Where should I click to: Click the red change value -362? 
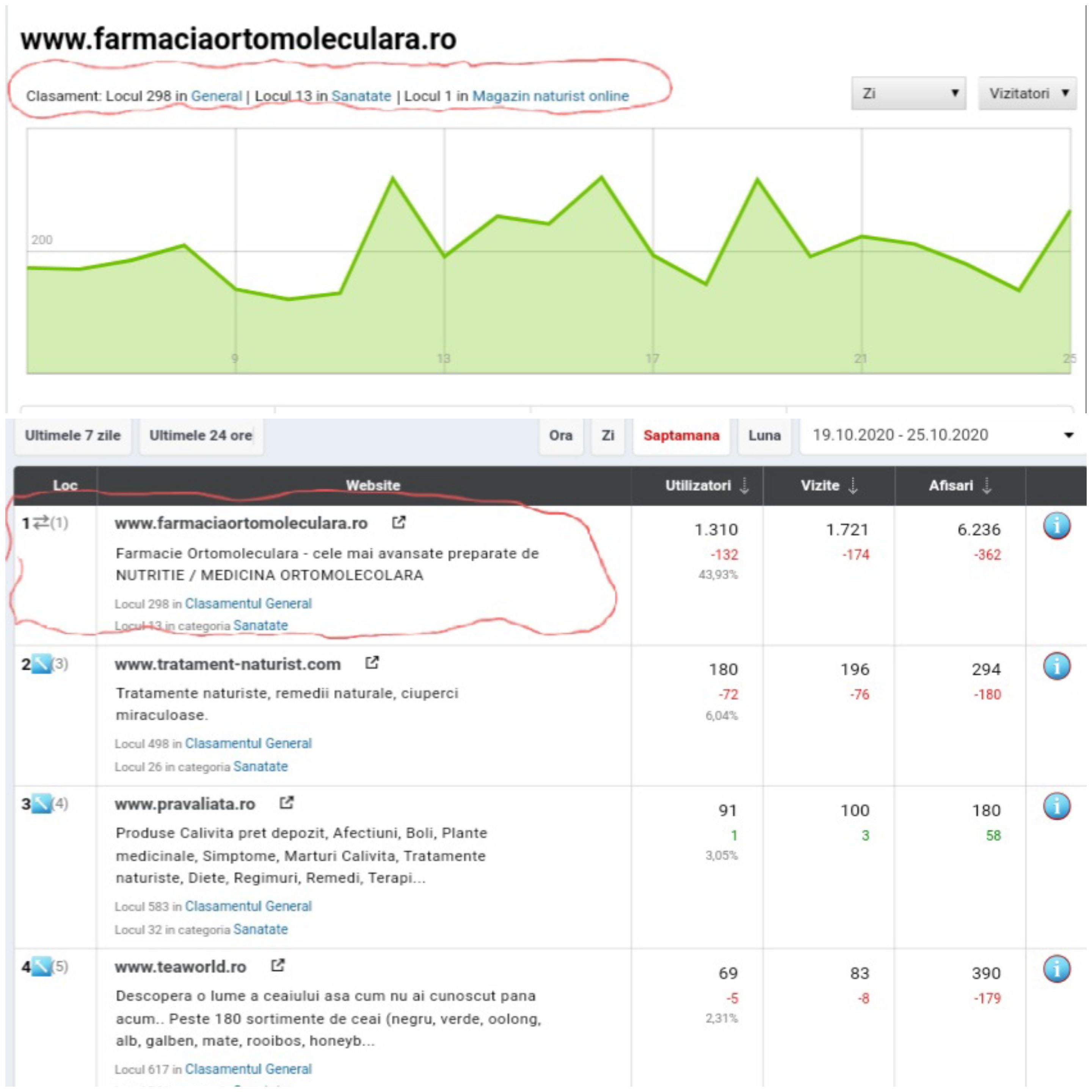coord(987,554)
